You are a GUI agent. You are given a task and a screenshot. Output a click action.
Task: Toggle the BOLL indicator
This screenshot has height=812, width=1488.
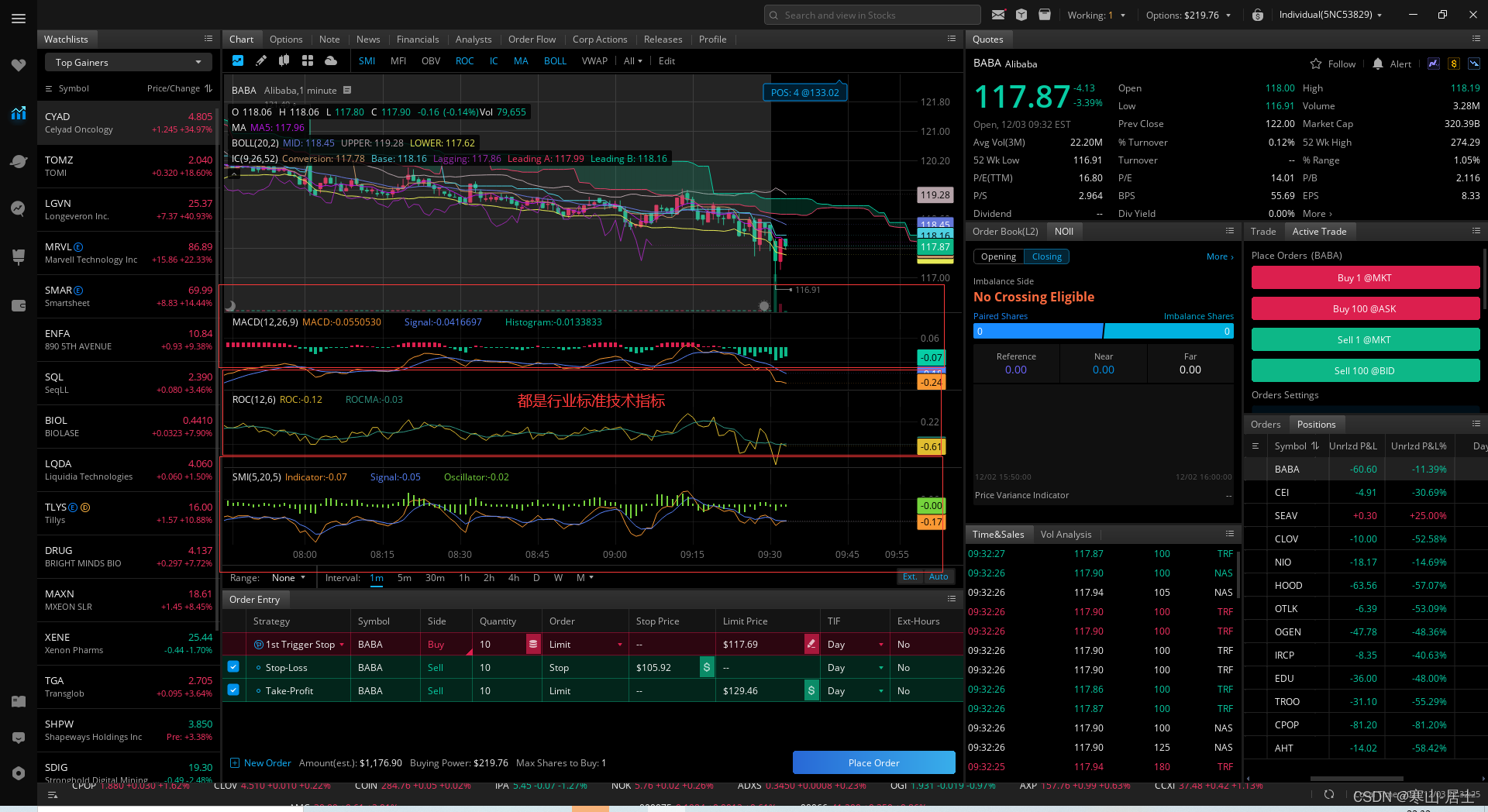click(555, 60)
